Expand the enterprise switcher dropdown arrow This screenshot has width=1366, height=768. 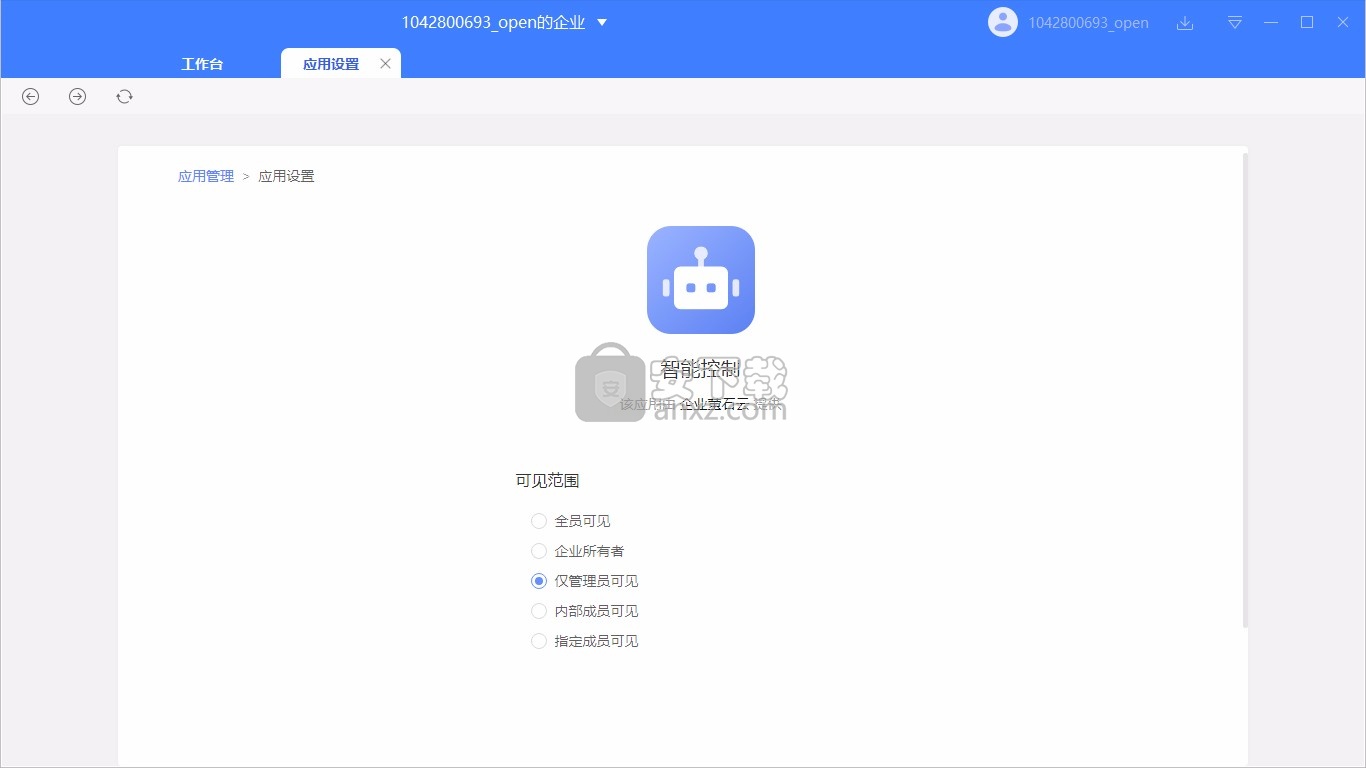coord(602,22)
